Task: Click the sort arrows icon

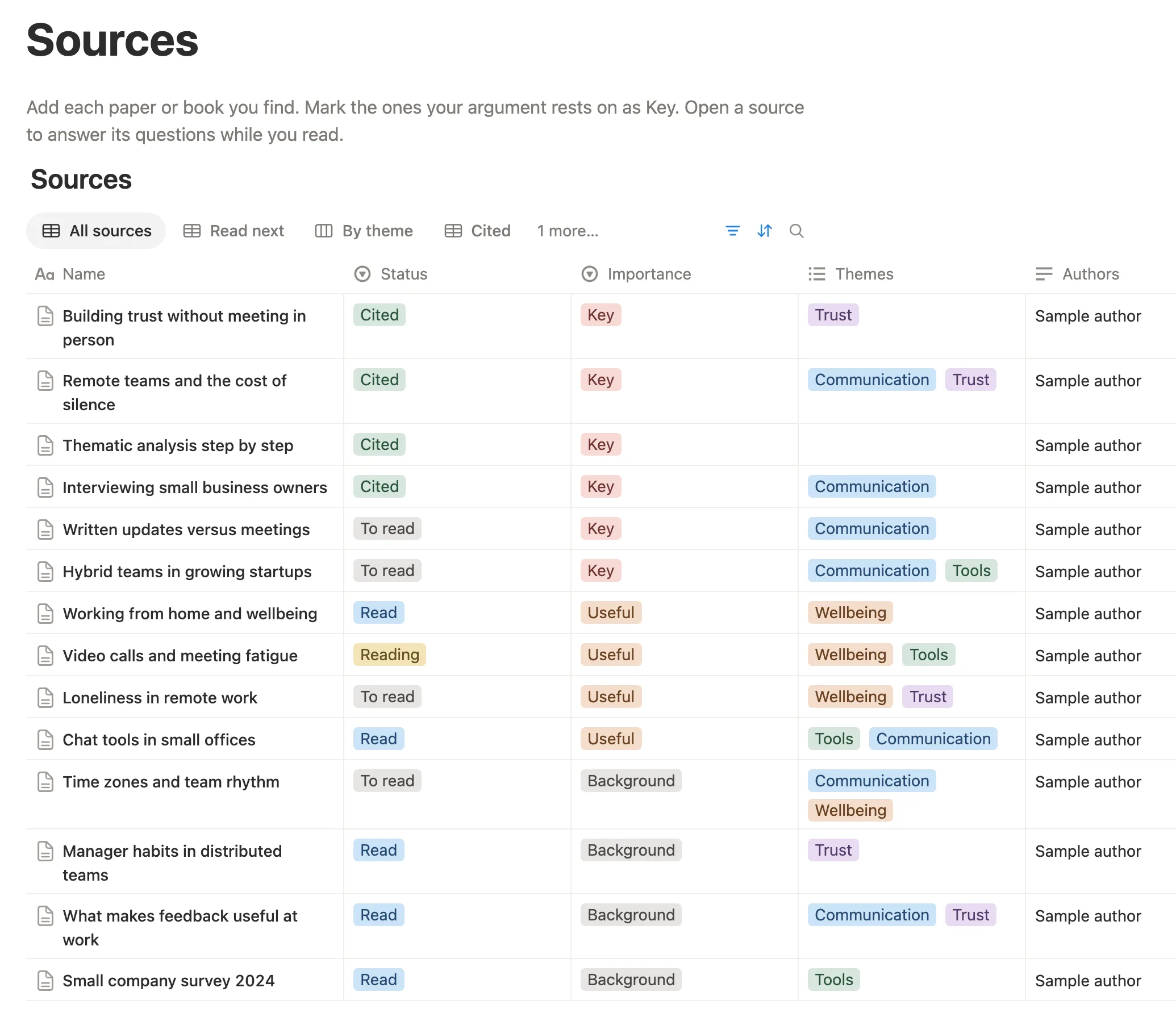Action: 765,231
